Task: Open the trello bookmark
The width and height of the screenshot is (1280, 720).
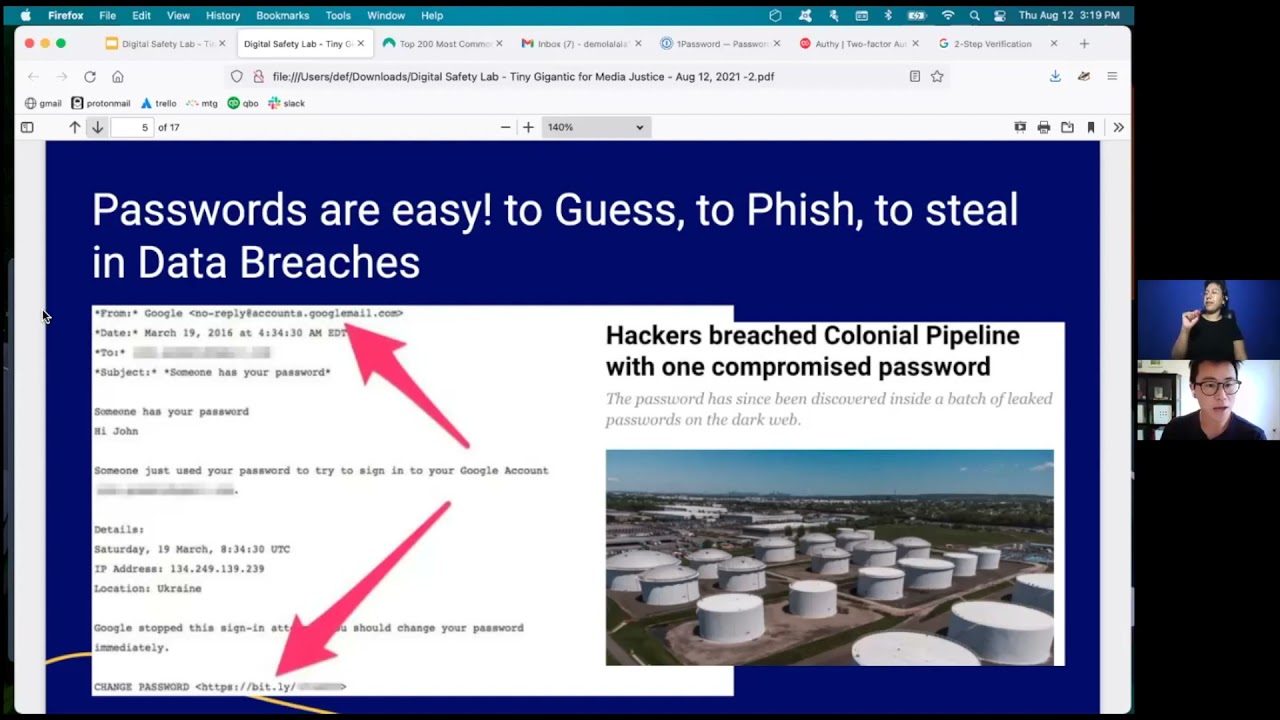Action: click(x=158, y=103)
